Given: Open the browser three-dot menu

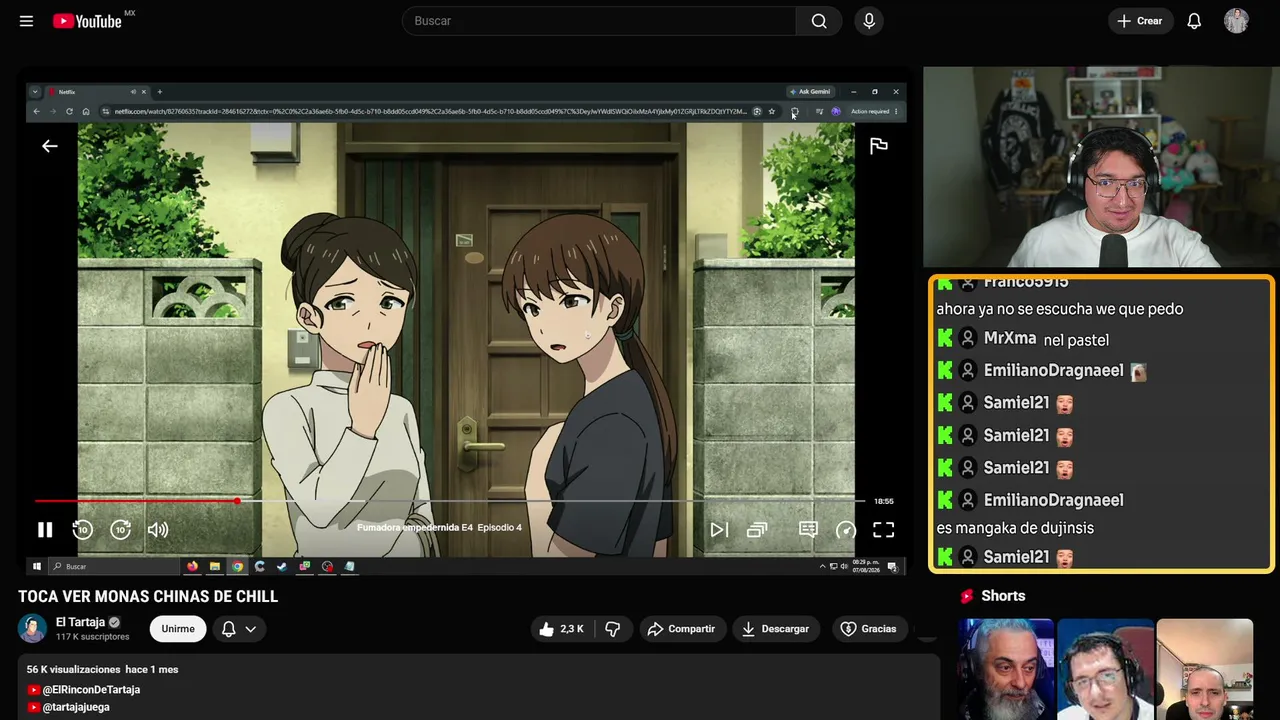Looking at the screenshot, I should click(896, 111).
